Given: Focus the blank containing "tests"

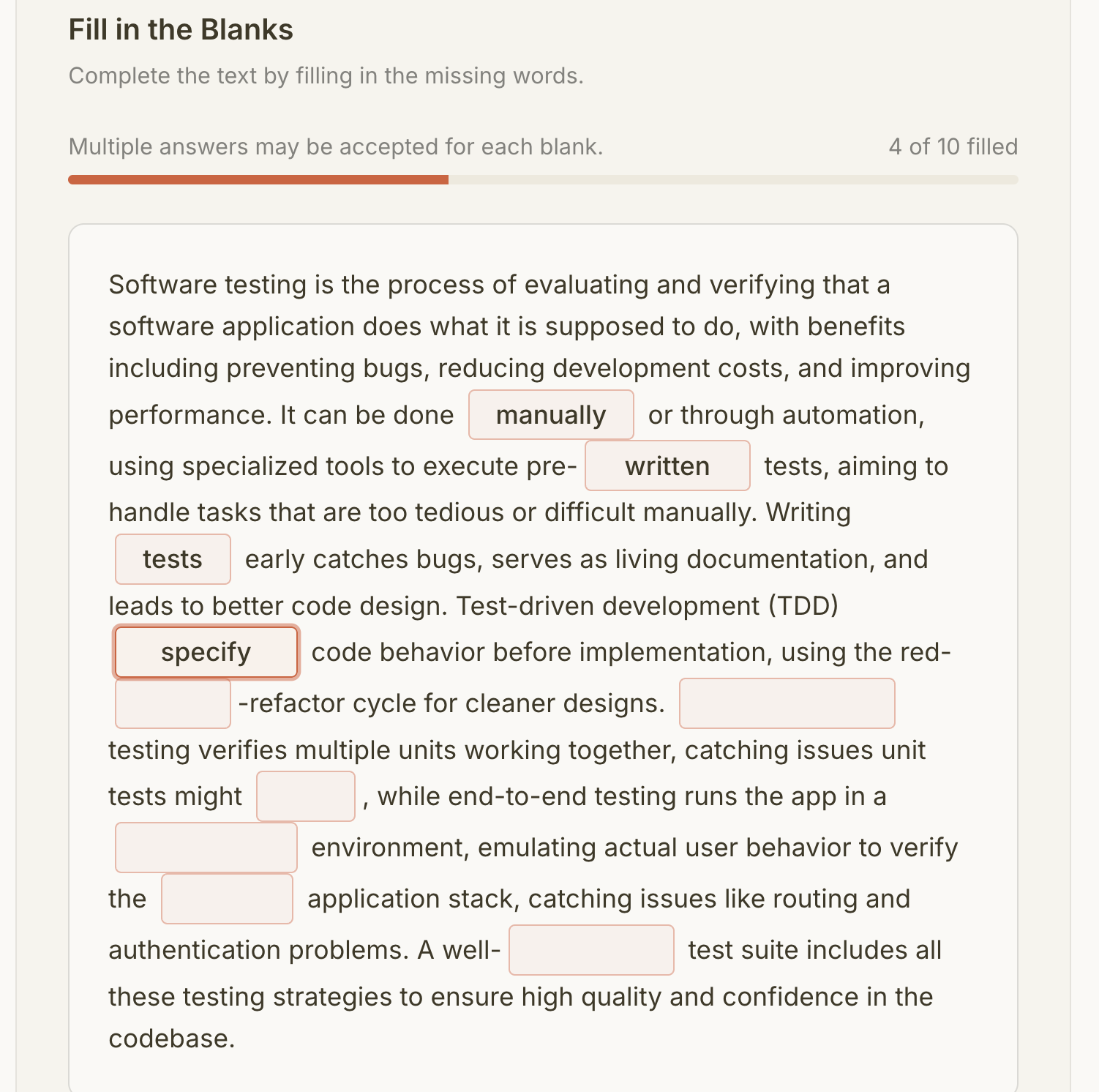Looking at the screenshot, I should (173, 559).
